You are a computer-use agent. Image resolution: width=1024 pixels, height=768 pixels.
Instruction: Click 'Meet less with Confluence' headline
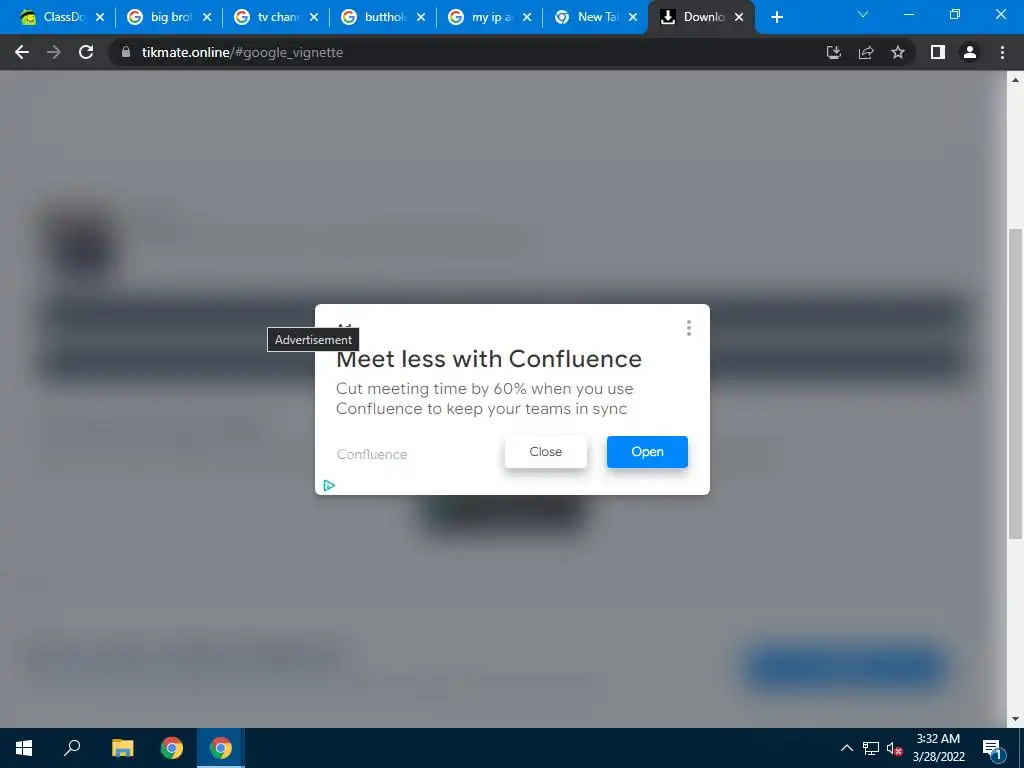coord(488,359)
